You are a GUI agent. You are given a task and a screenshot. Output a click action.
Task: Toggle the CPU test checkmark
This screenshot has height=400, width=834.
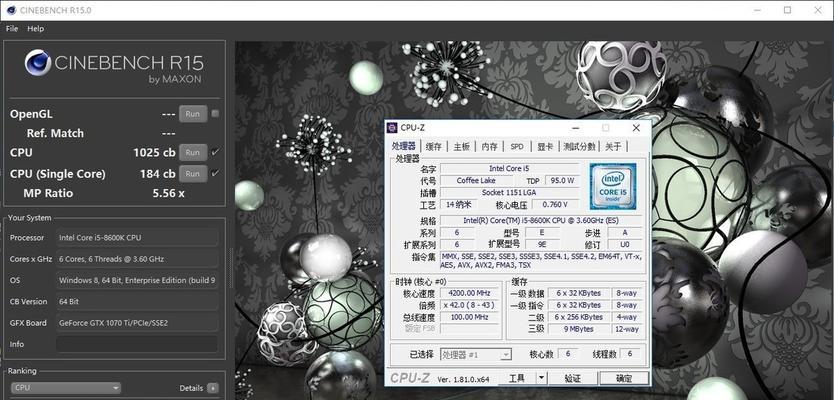click(x=215, y=152)
